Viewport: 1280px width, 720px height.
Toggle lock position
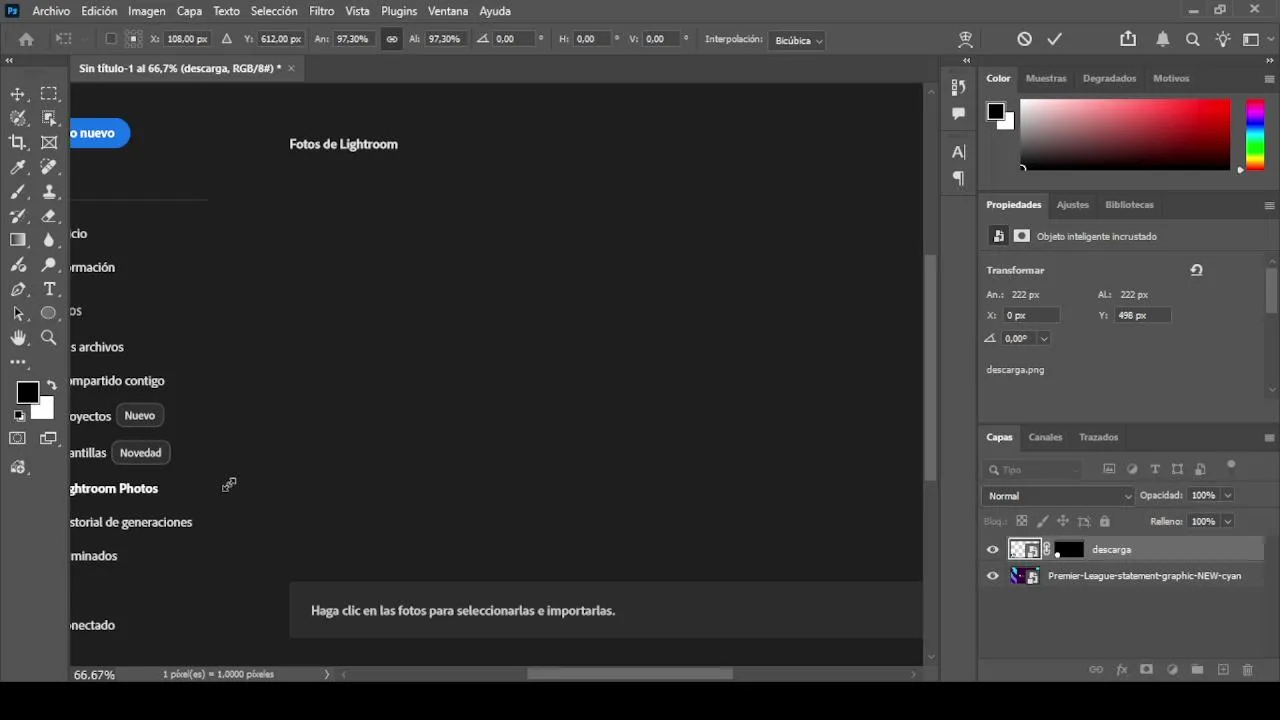coord(1063,521)
